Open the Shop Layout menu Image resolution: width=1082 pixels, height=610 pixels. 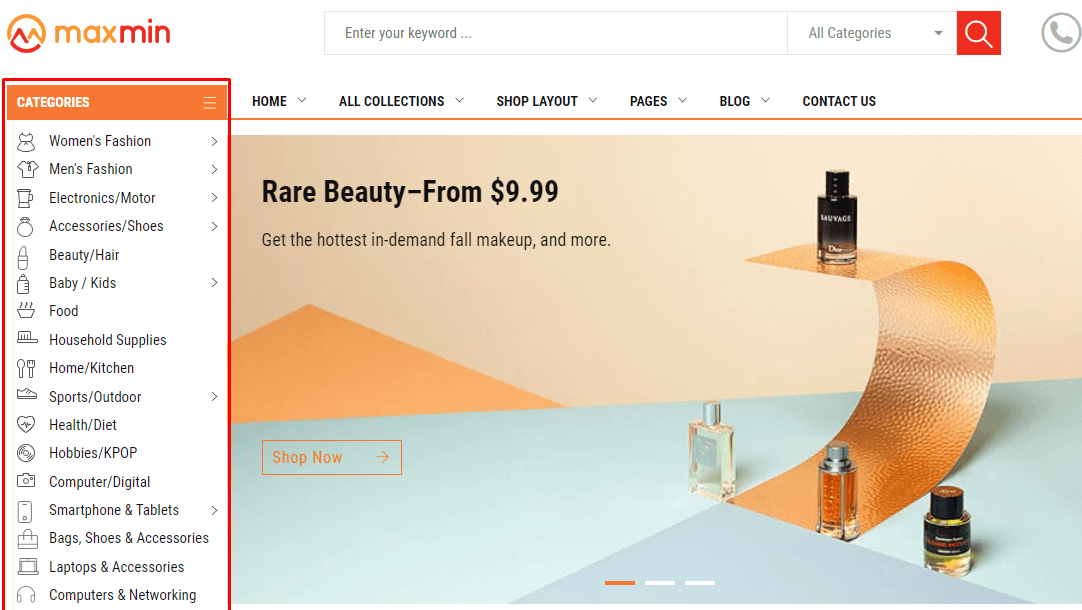(546, 101)
